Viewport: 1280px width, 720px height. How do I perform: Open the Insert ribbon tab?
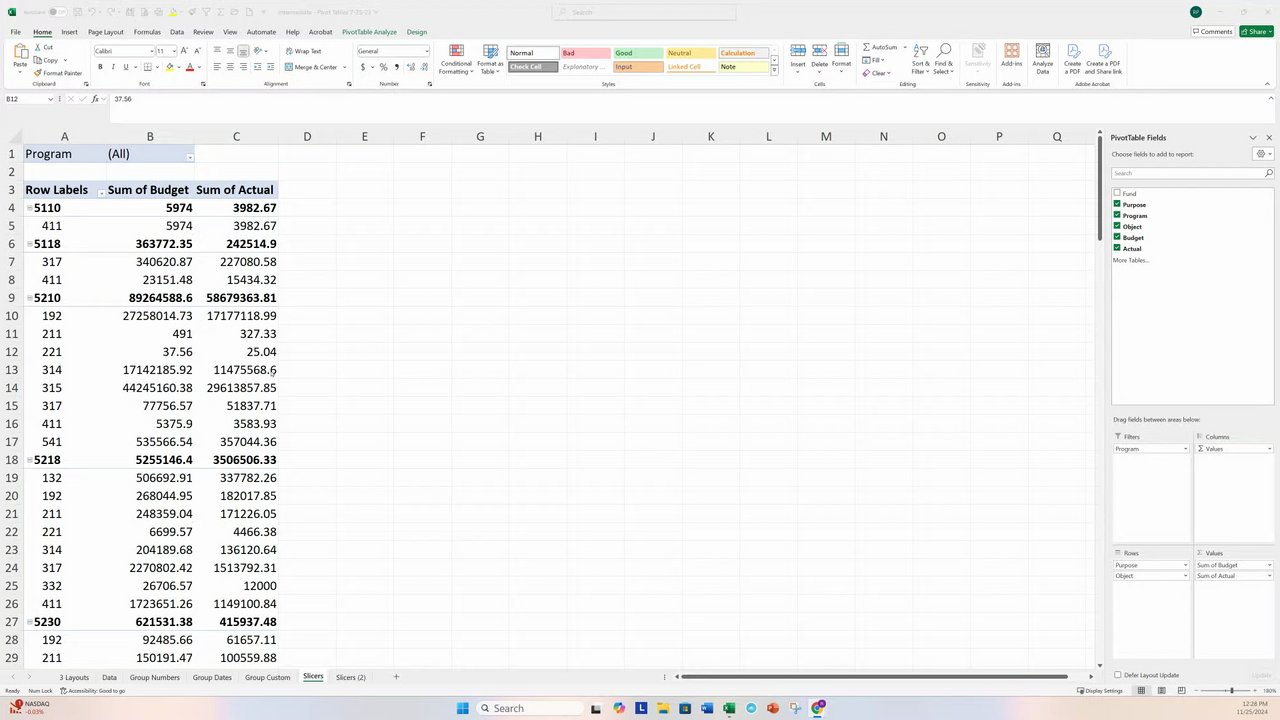click(x=69, y=32)
